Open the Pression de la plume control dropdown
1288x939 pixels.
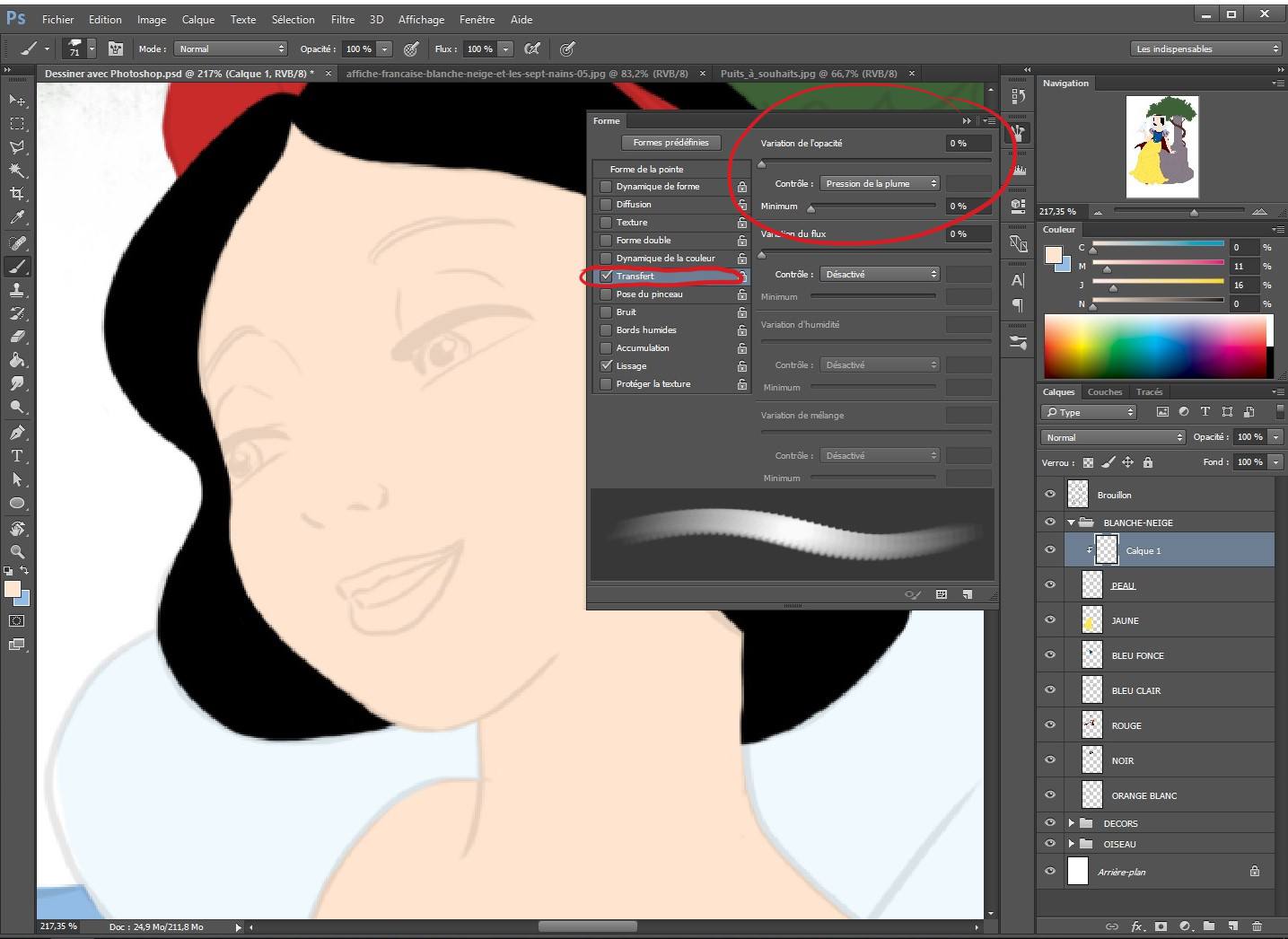[879, 183]
